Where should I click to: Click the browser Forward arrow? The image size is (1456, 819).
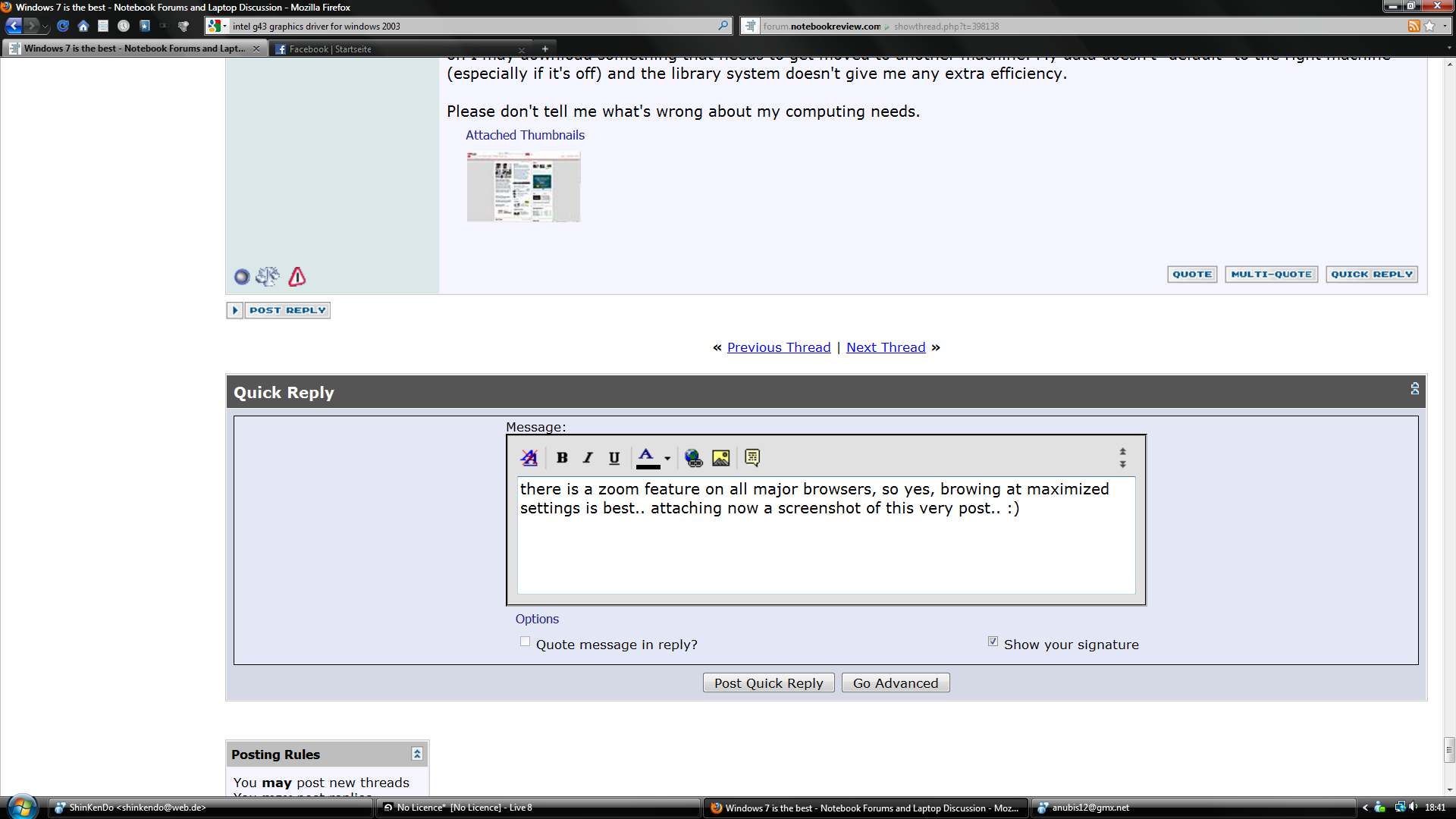tap(32, 26)
